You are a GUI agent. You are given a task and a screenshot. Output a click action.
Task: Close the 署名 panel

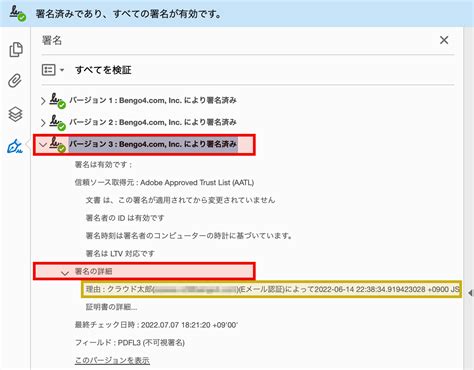coord(444,40)
